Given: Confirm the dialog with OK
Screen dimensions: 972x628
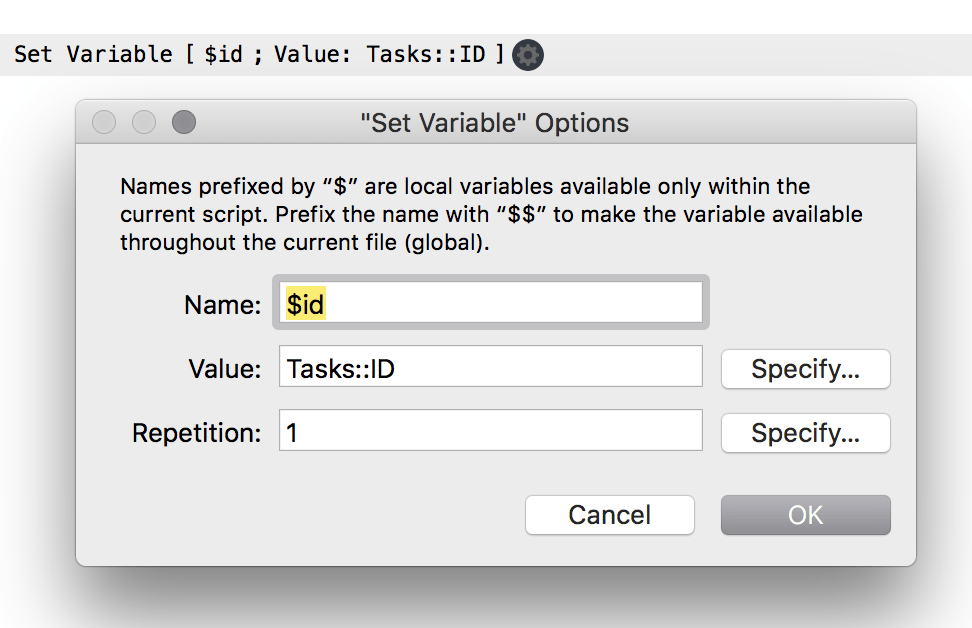Looking at the screenshot, I should click(805, 515).
